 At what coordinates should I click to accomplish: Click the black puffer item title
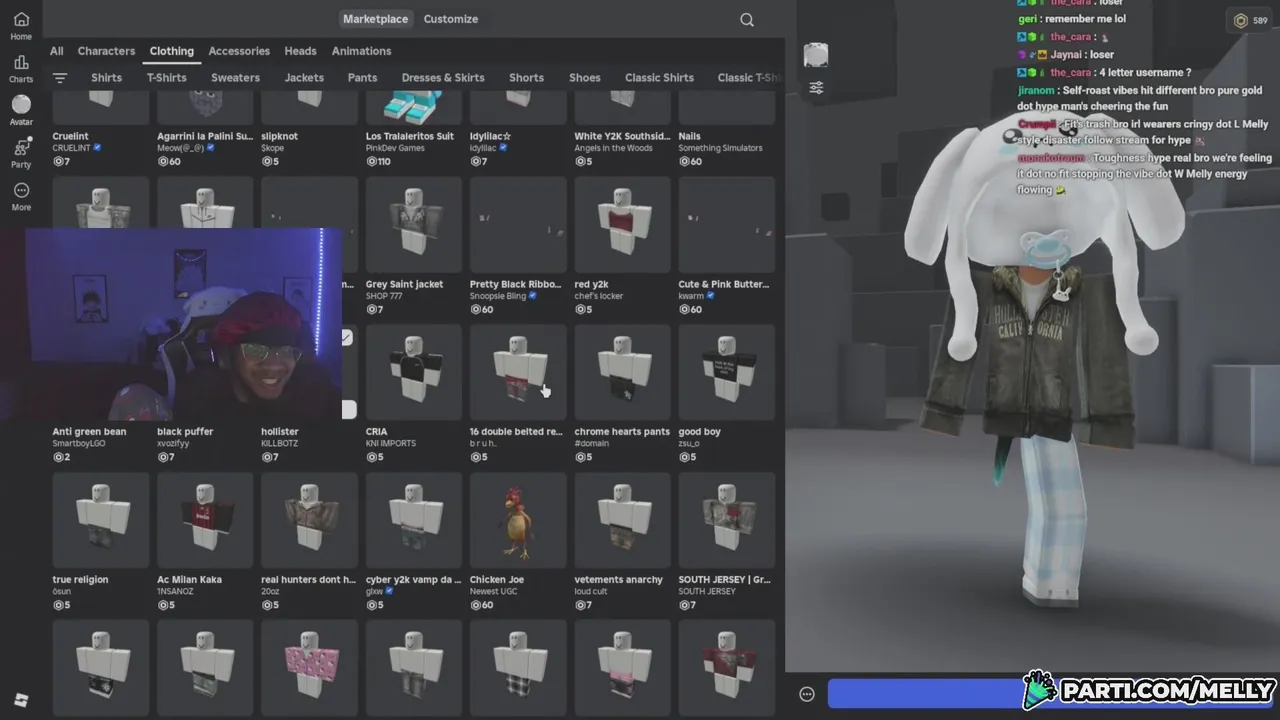pos(185,432)
